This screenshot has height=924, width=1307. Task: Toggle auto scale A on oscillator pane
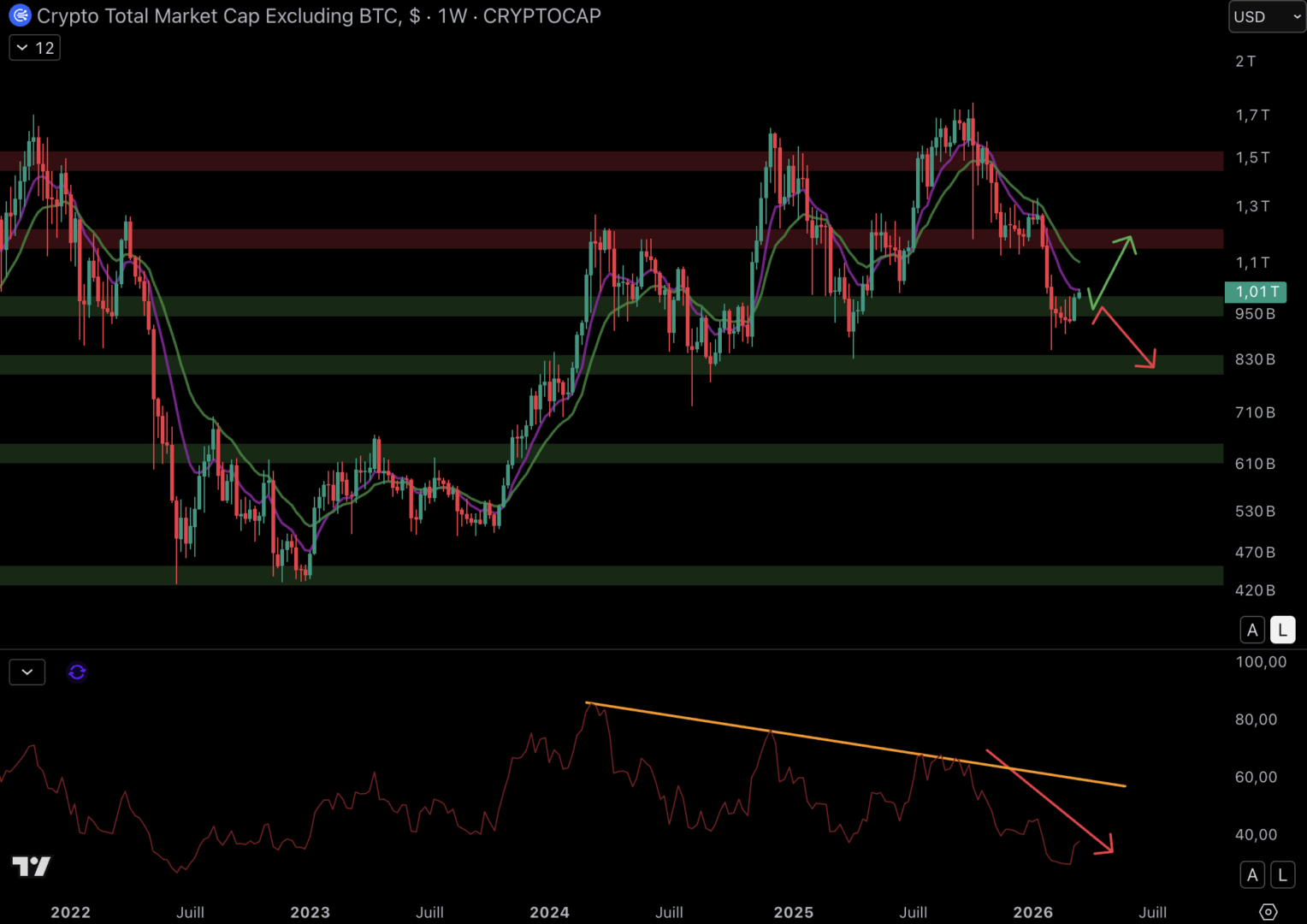click(x=1252, y=874)
